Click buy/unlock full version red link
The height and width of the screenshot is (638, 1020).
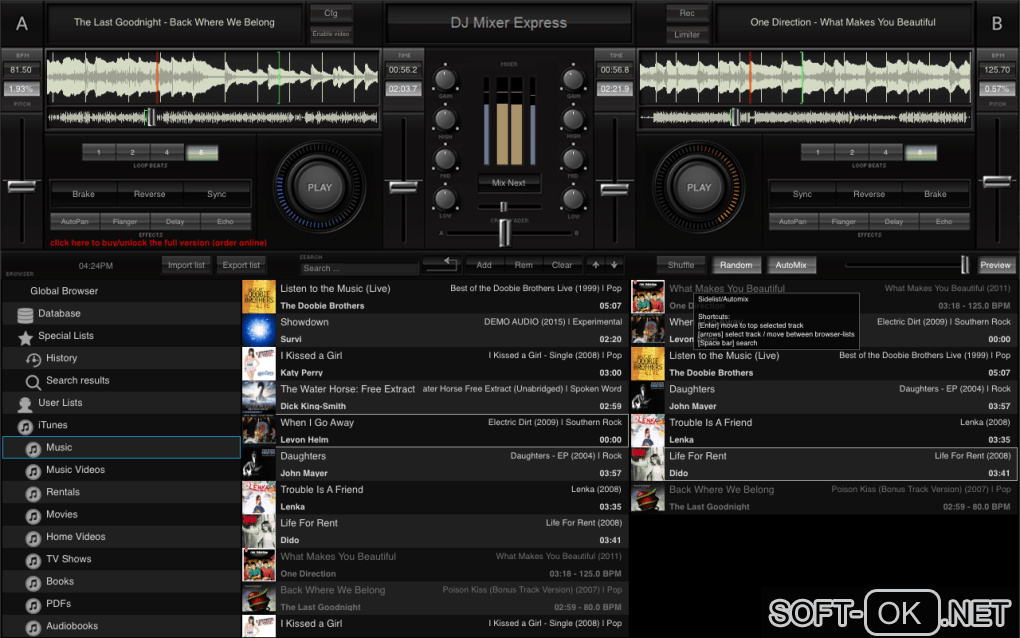click(159, 243)
